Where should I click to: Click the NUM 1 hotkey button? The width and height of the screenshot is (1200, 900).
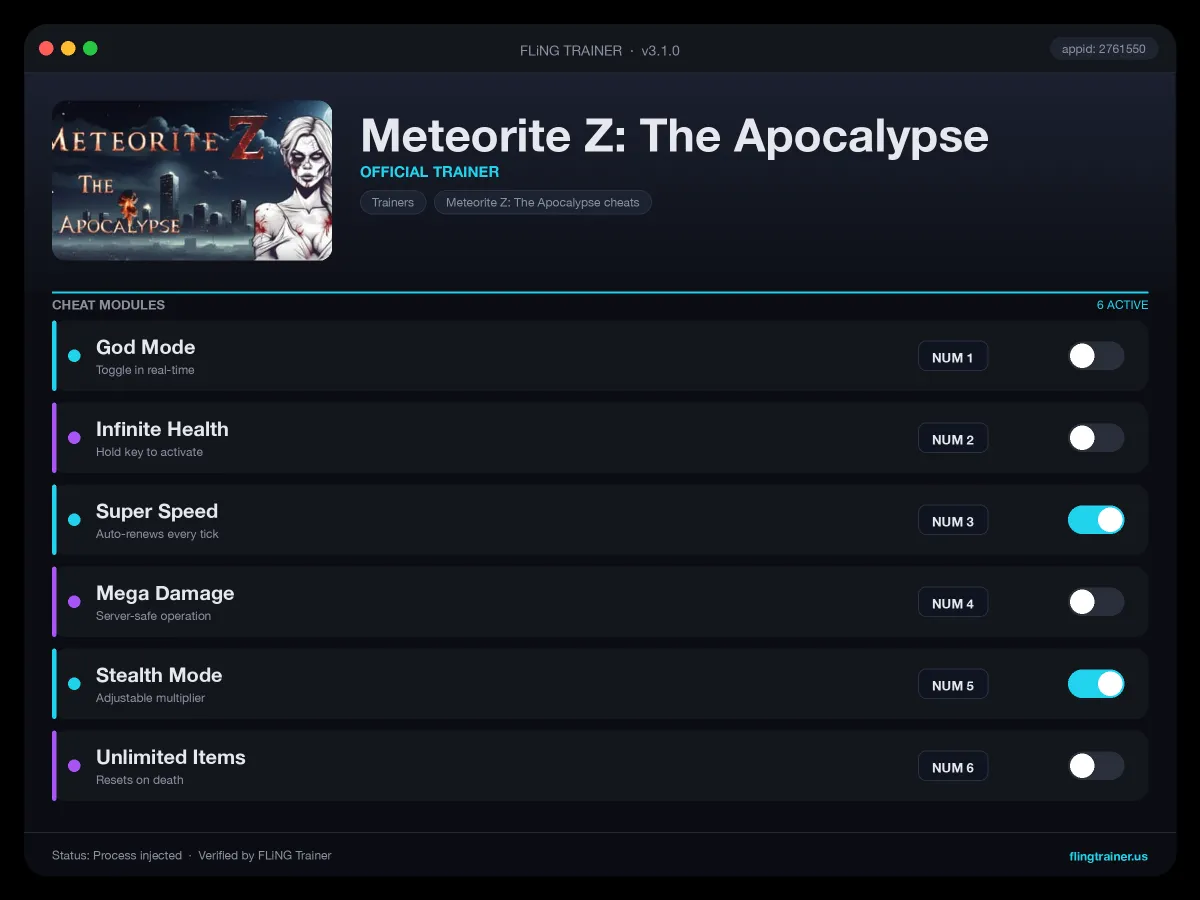(953, 357)
